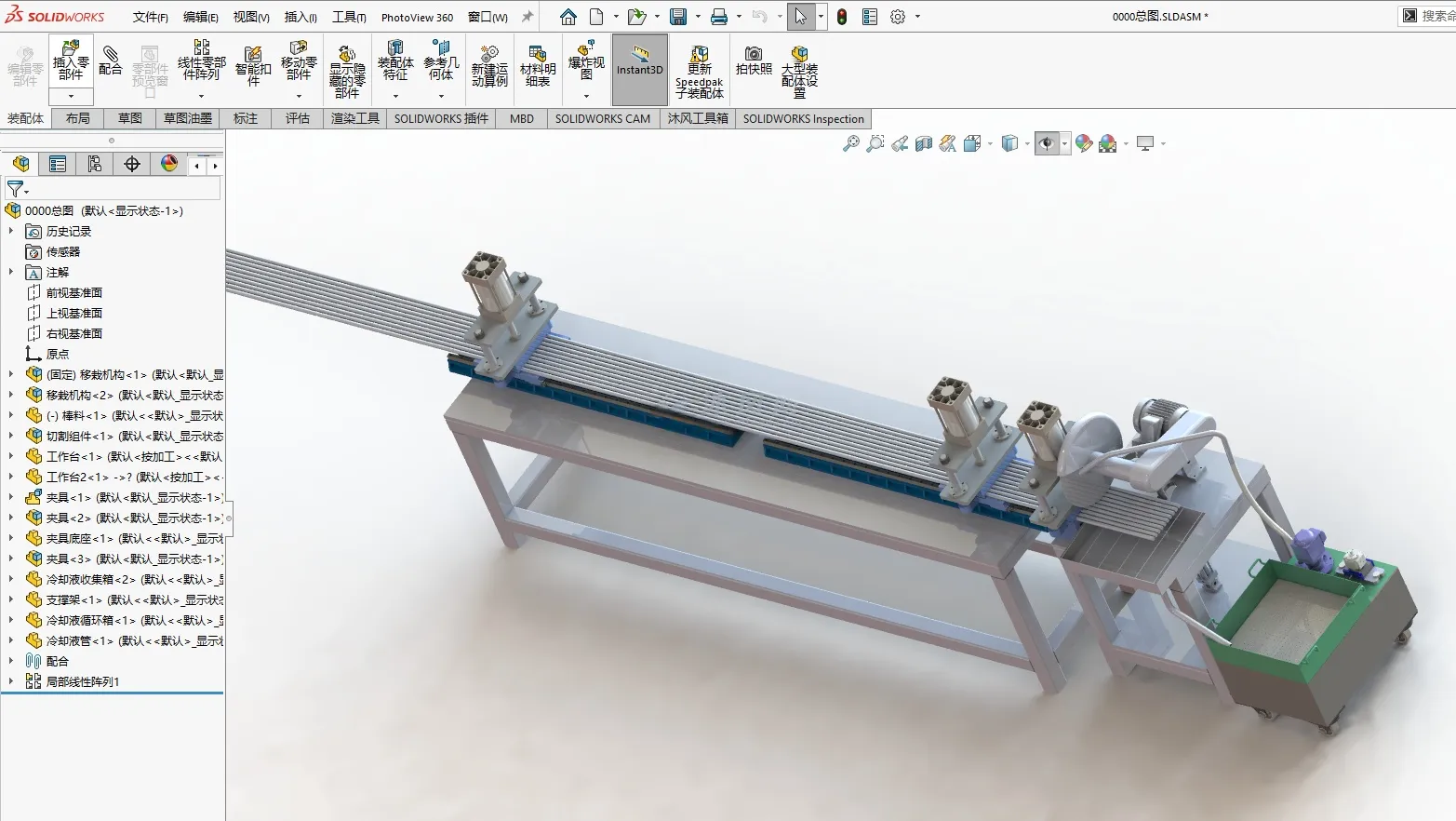The image size is (1456, 821).
Task: Click the DisplayManager color sphere icon
Action: 169,164
